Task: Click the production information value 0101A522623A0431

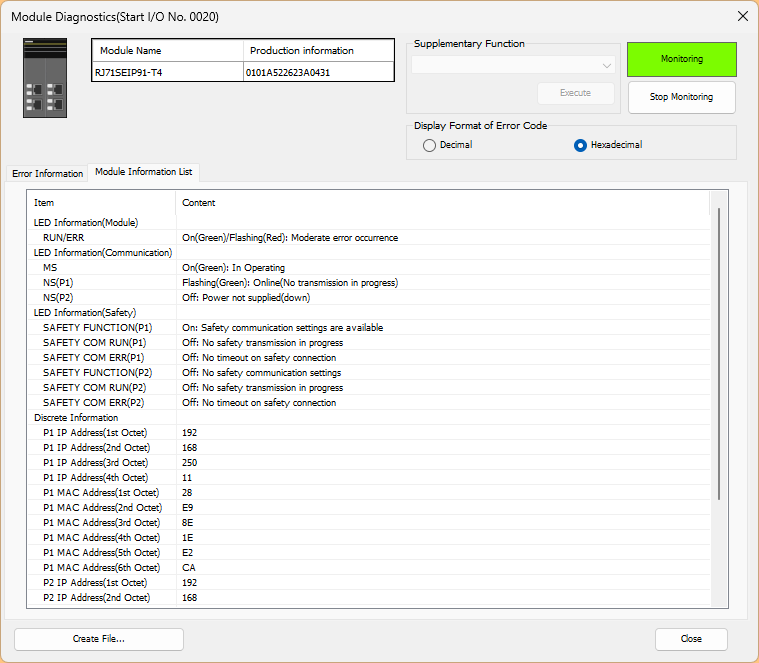Action: [290, 72]
